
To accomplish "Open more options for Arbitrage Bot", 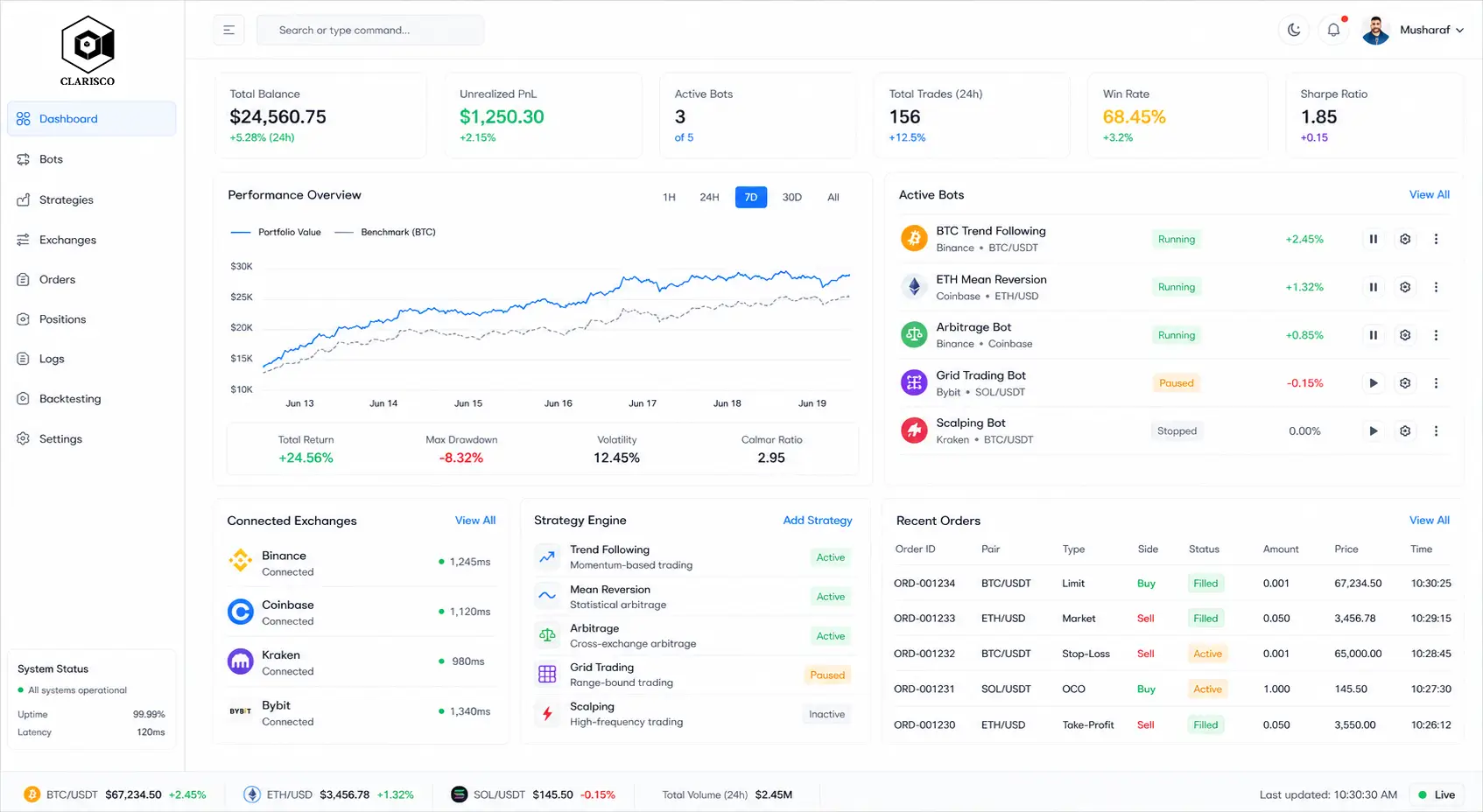I will [1436, 335].
